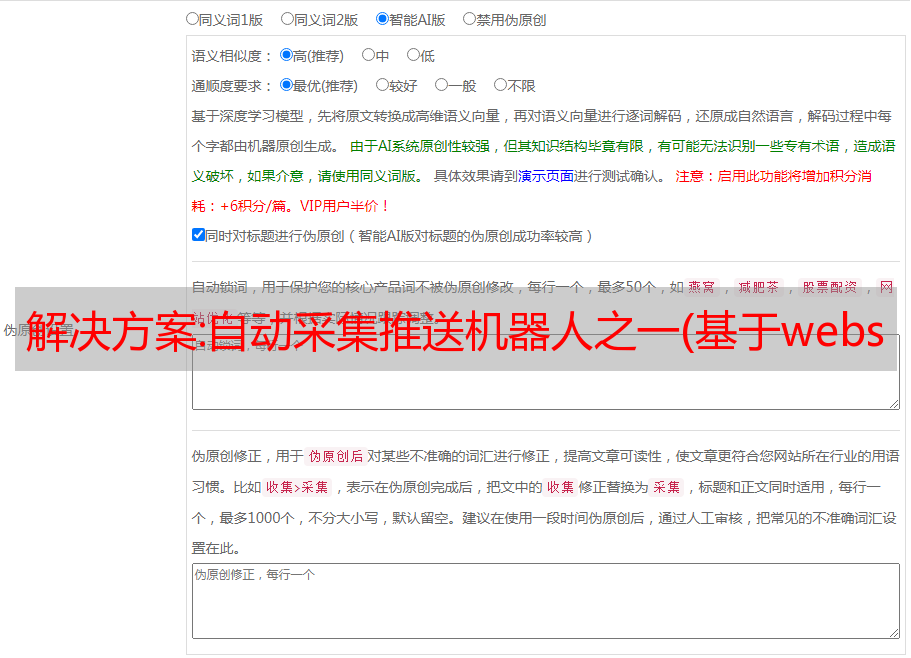The height and width of the screenshot is (658, 911).
Task: Click the 伪原创后 highlighted keyword
Action: tap(336, 456)
